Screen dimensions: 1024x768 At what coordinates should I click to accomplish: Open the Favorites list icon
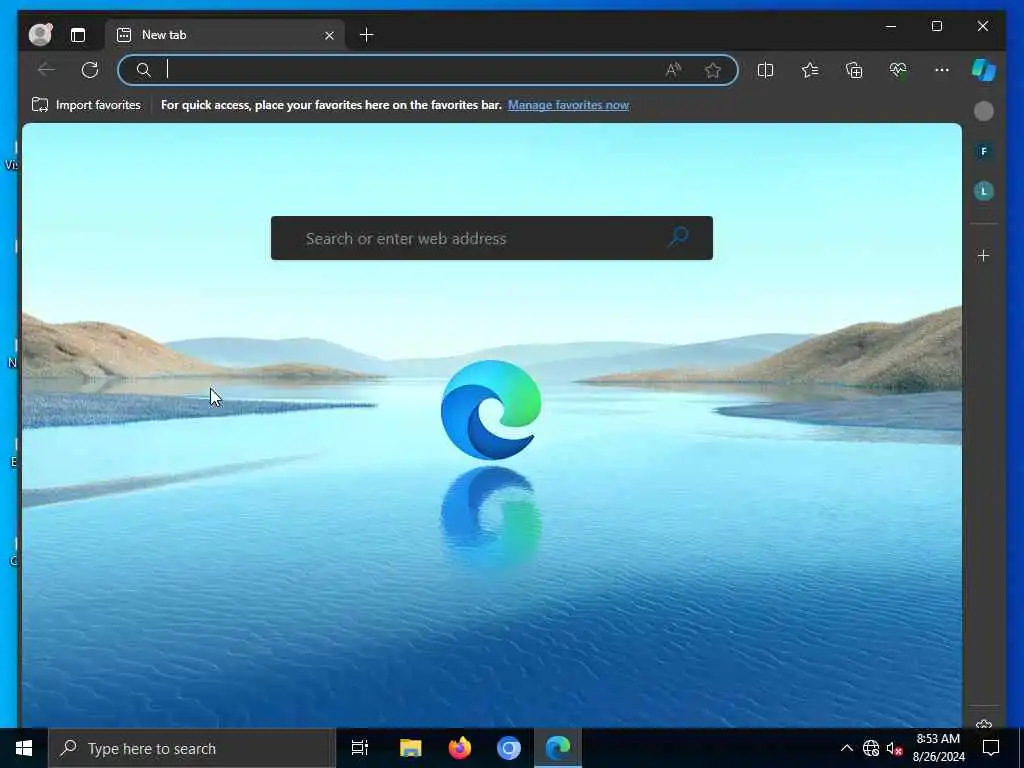[x=810, y=70]
